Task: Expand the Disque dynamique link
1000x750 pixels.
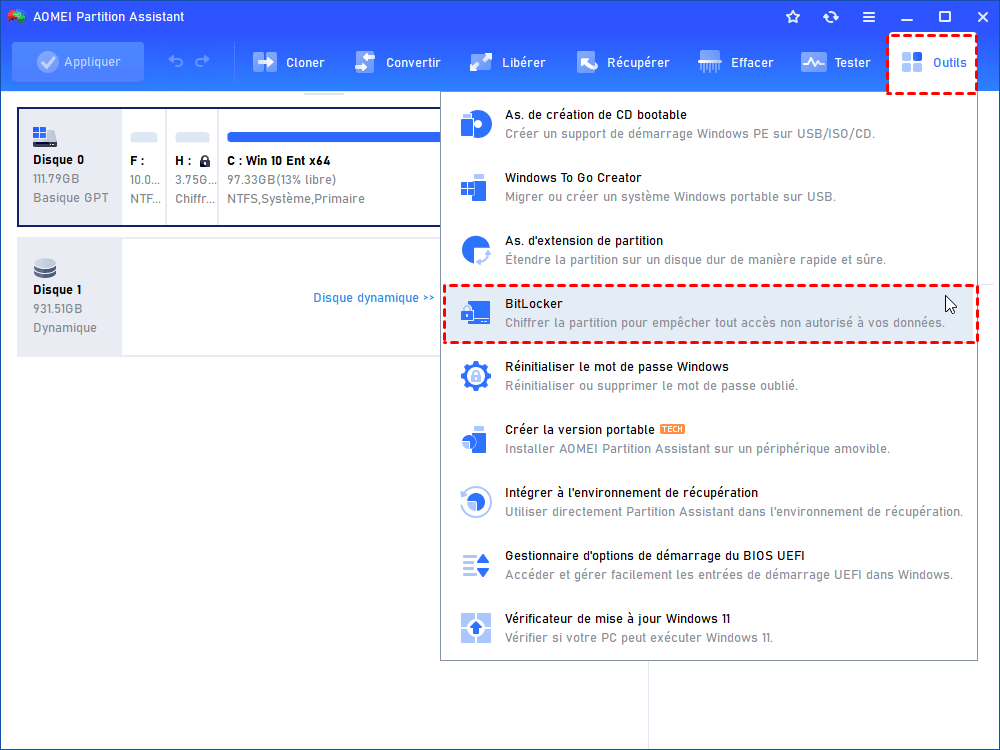Action: (373, 297)
